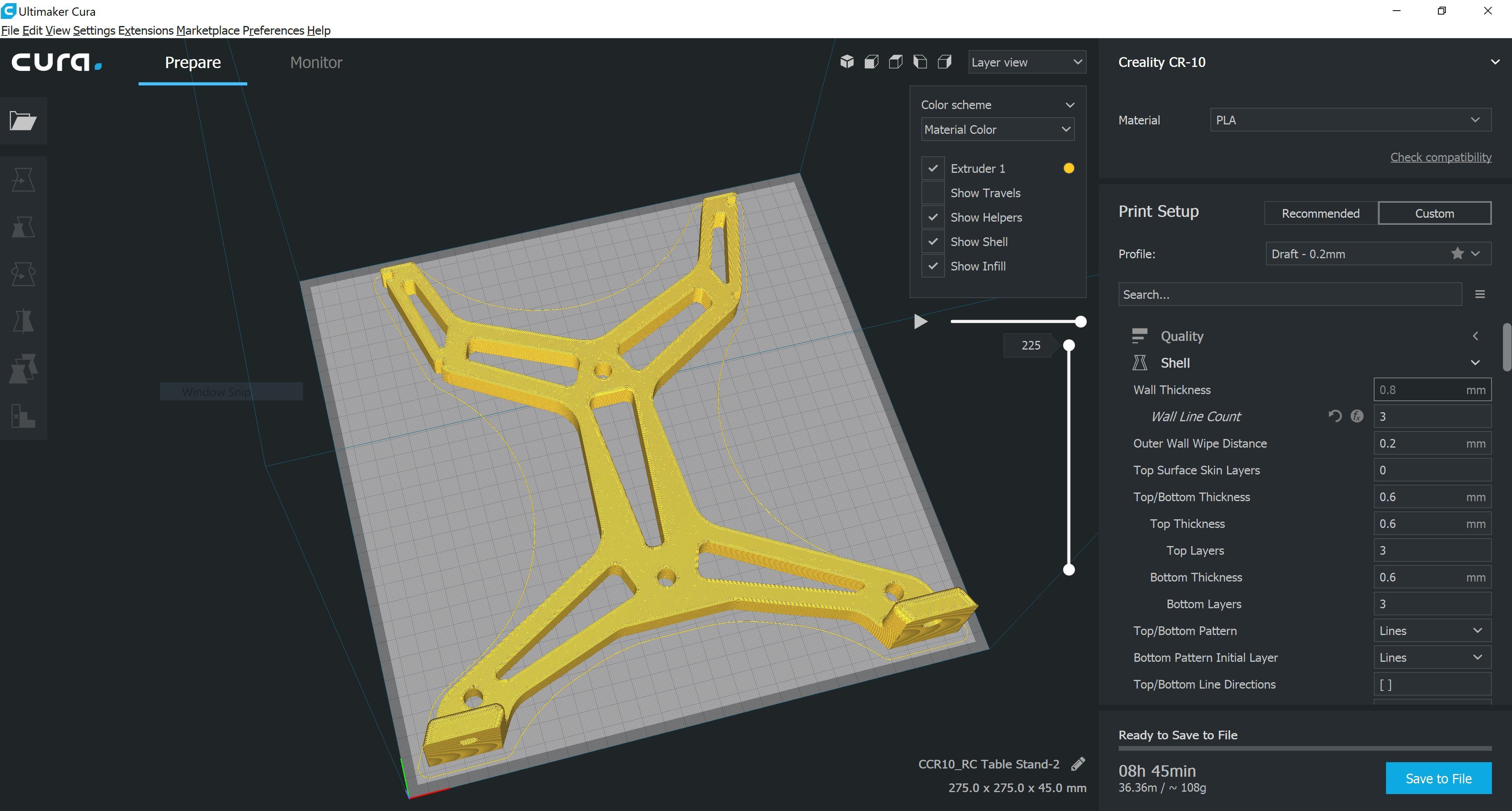Viewport: 1512px width, 811px height.
Task: Click the pencil icon to rename job
Action: (1078, 763)
